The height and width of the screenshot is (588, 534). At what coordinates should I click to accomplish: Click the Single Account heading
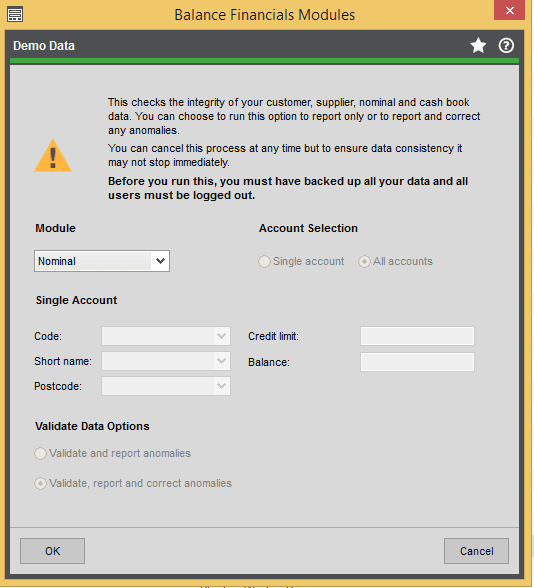pos(76,300)
